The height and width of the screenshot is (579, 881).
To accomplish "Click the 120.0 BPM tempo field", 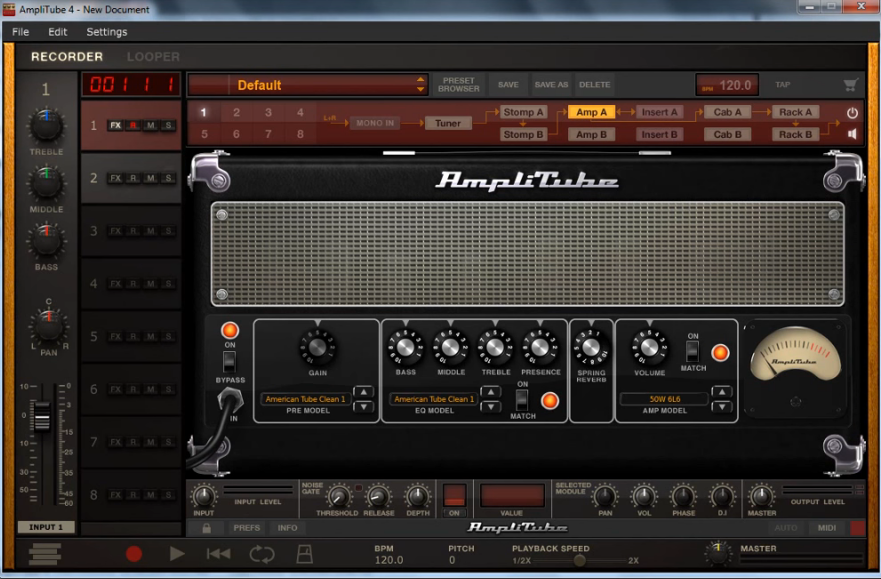I will pos(728,85).
